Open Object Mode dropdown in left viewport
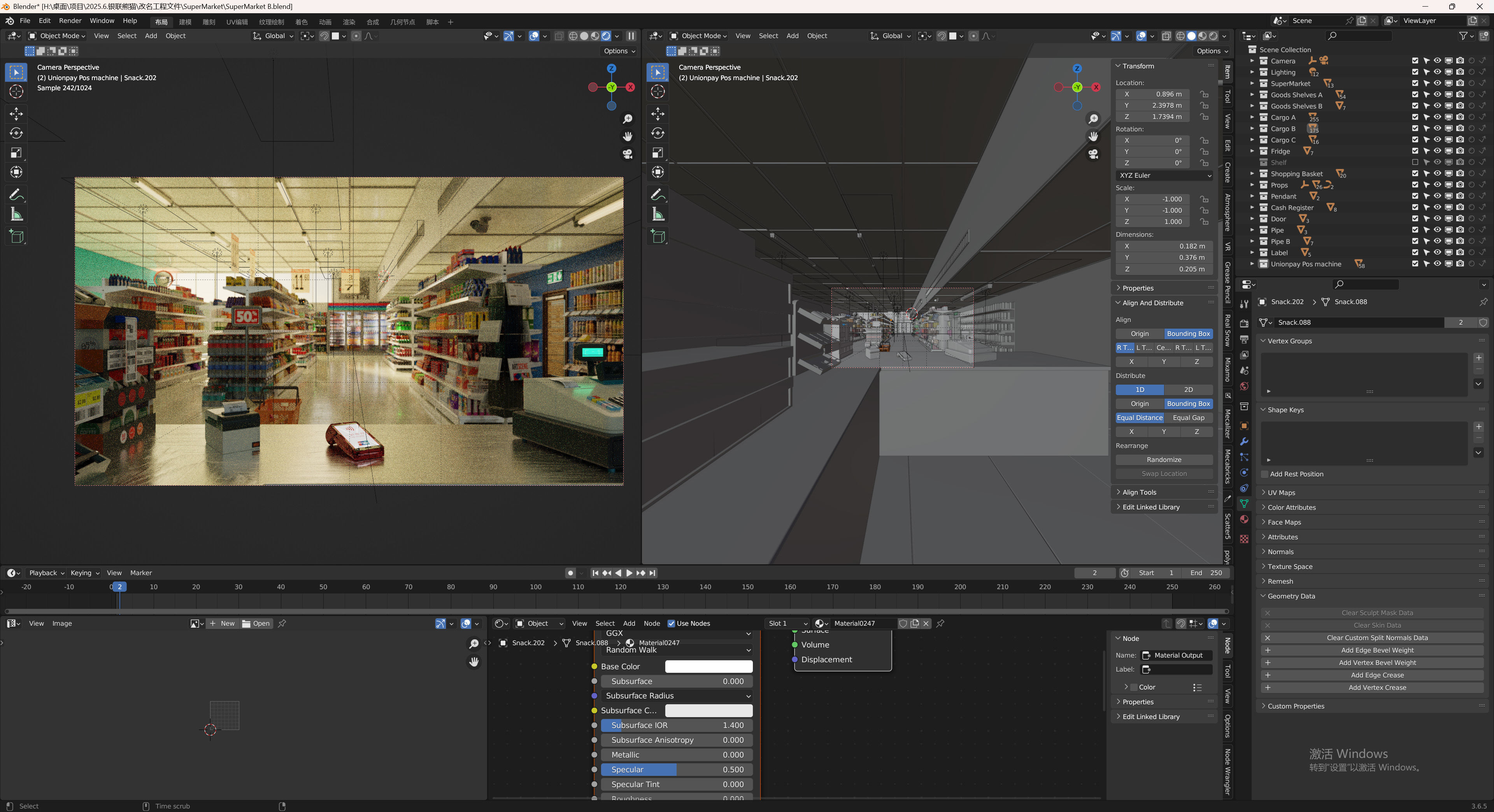Viewport: 1494px width, 812px height. (x=57, y=36)
